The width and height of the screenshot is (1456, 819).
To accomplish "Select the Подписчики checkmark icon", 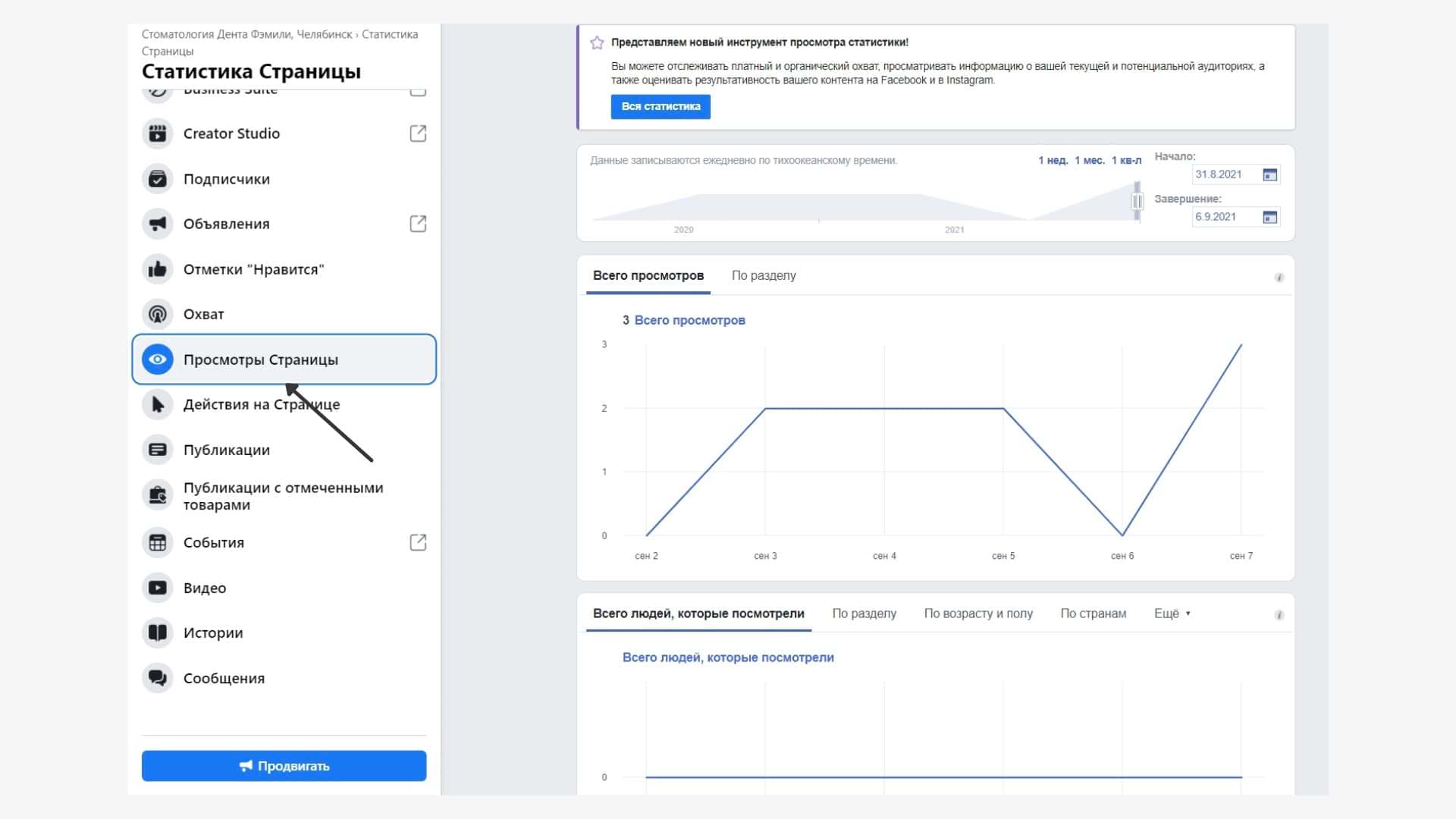I will pos(158,179).
